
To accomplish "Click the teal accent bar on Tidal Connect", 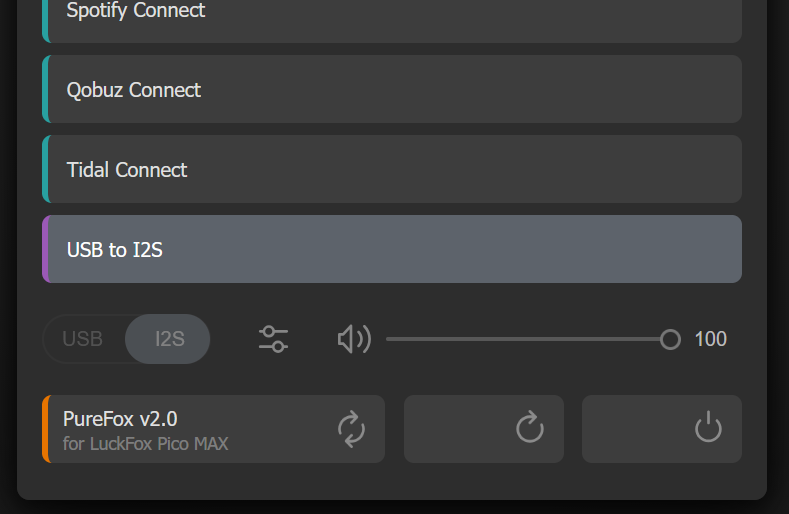I will [x=46, y=169].
